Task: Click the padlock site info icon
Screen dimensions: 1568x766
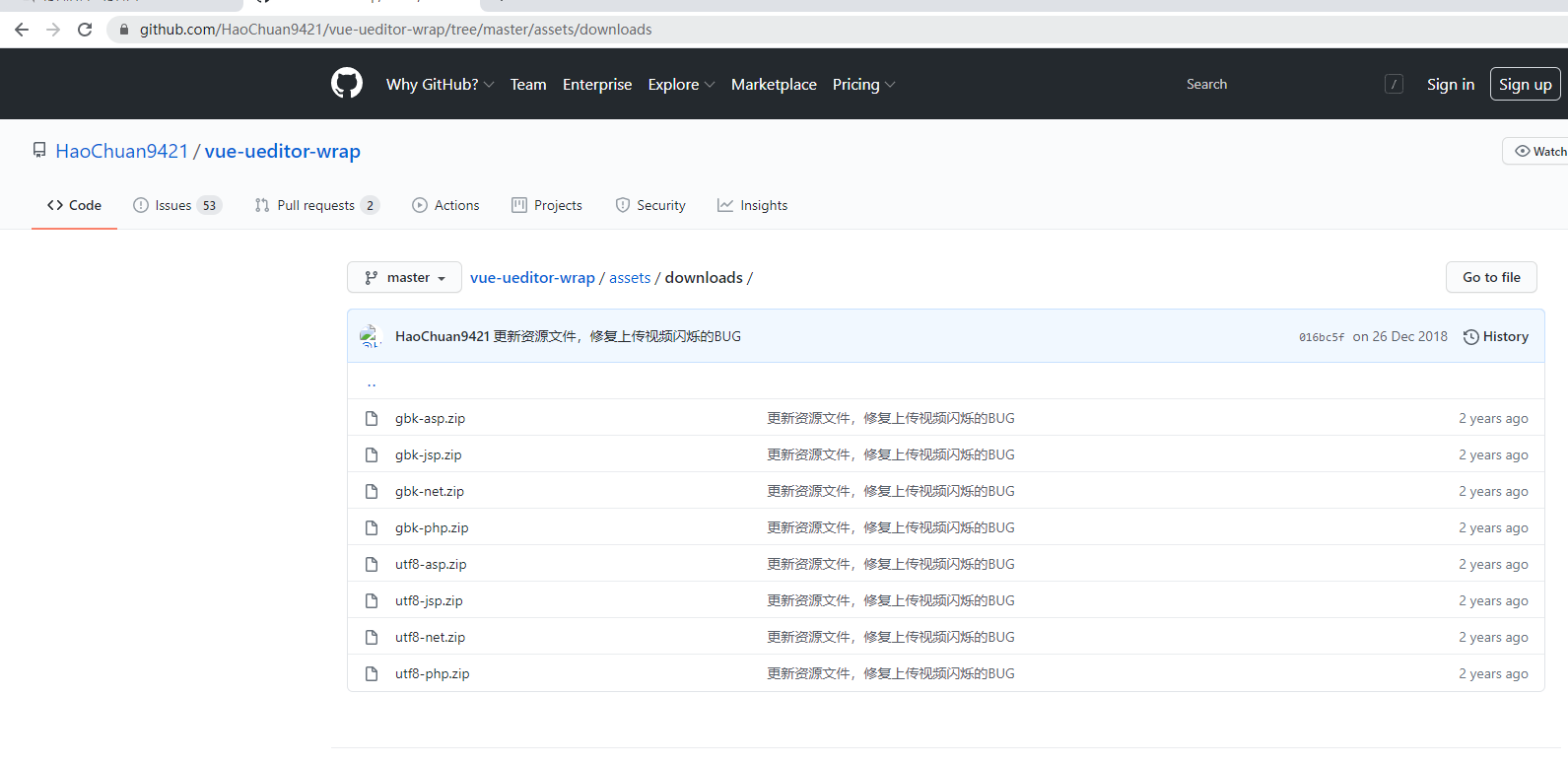Action: 123,30
